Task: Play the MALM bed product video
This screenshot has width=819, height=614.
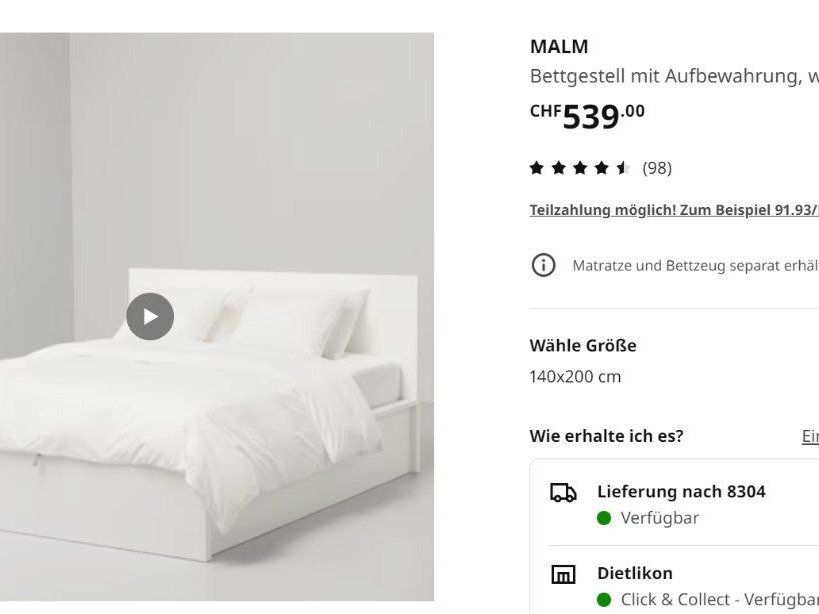Action: (x=151, y=315)
